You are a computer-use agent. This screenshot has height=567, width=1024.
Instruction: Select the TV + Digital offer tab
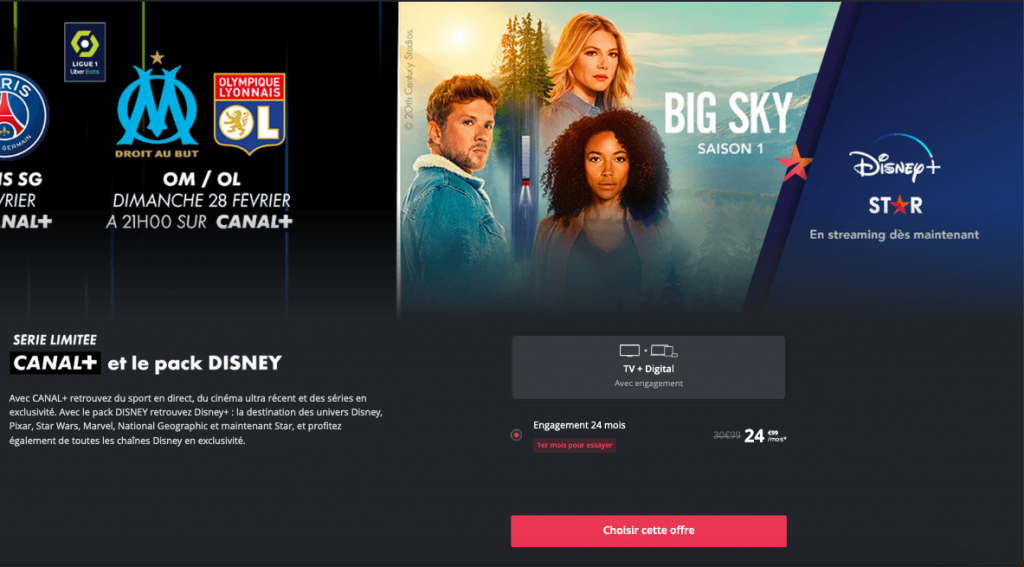pyautogui.click(x=648, y=367)
